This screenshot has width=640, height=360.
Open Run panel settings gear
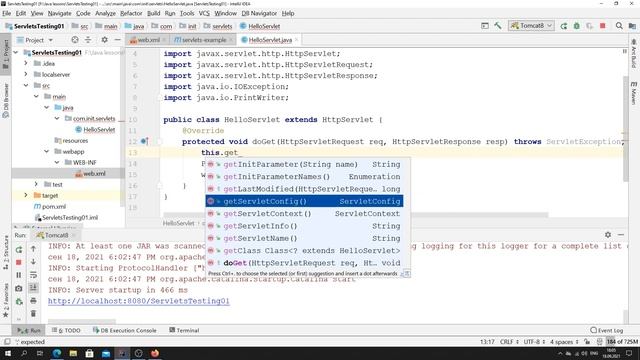pos(608,235)
